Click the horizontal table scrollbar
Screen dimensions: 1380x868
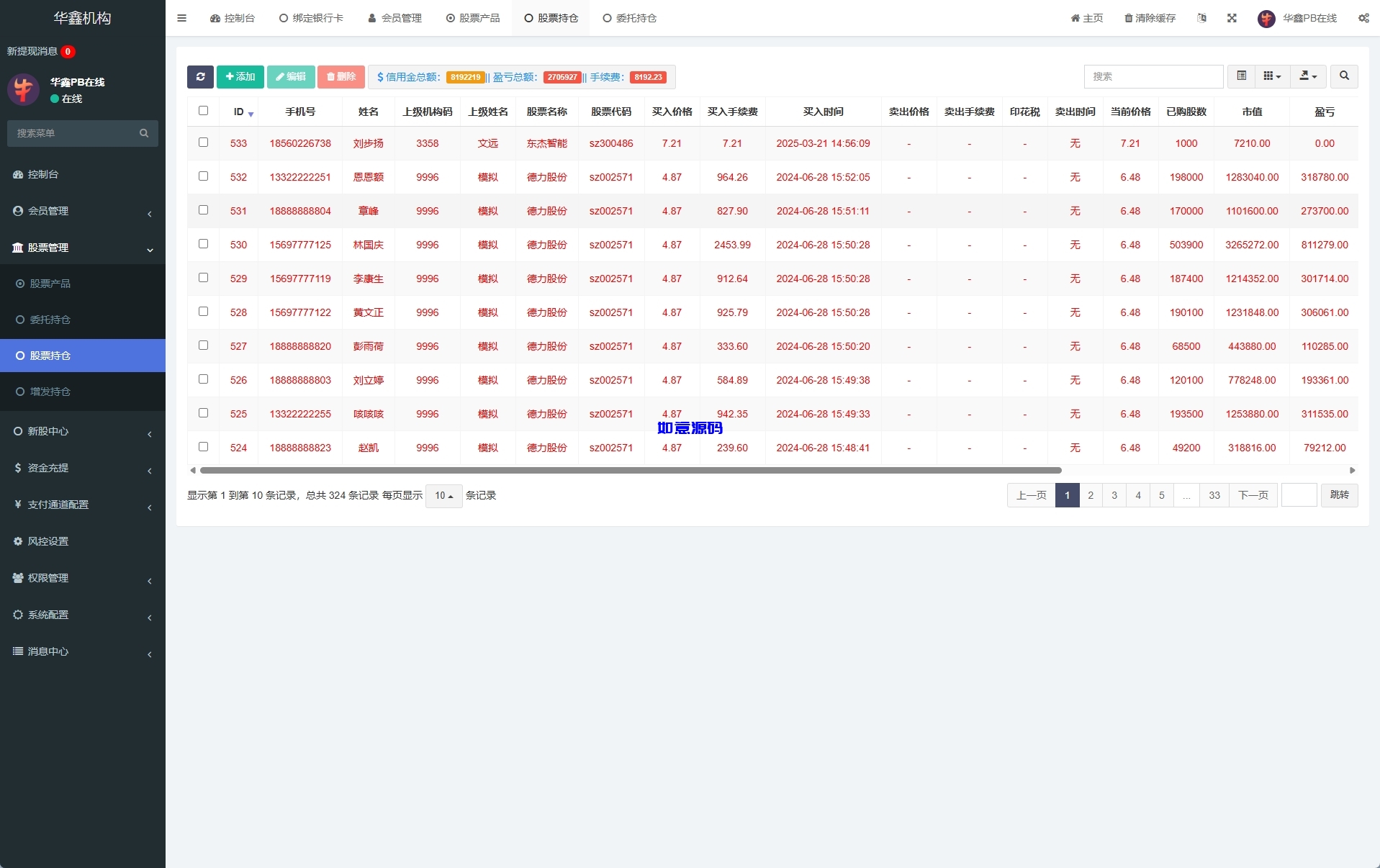click(x=631, y=471)
